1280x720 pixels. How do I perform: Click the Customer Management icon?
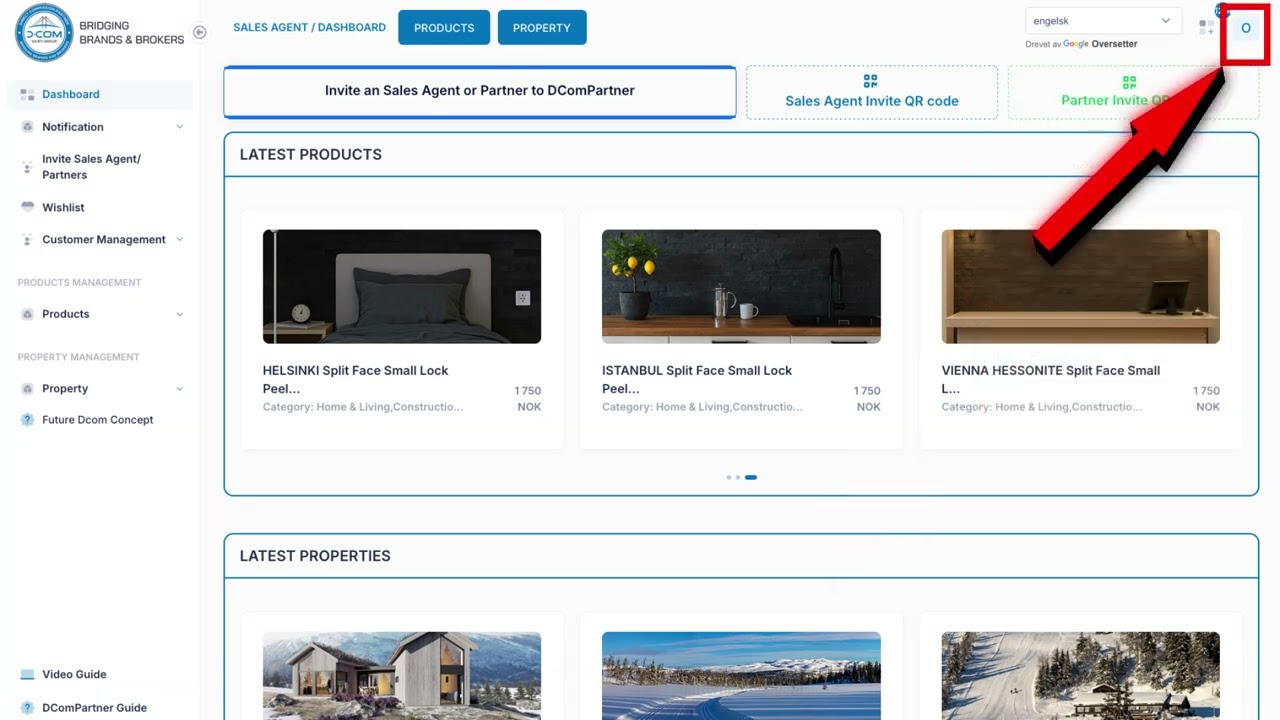pyautogui.click(x=27, y=240)
